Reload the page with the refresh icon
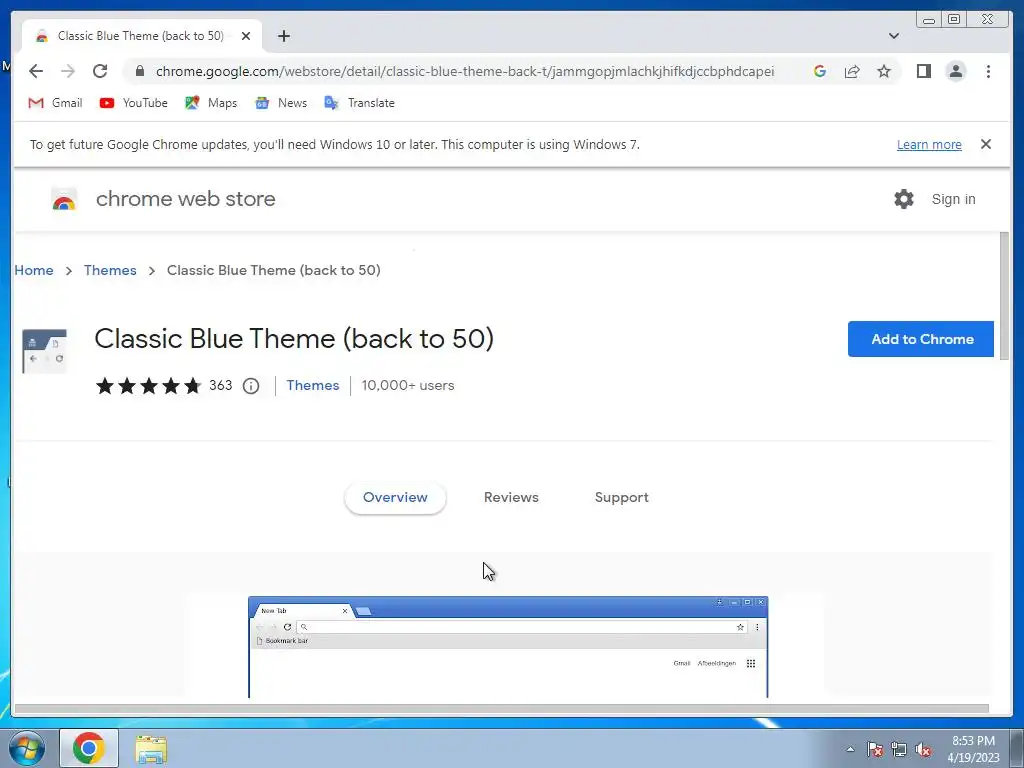This screenshot has height=768, width=1024. (x=100, y=71)
